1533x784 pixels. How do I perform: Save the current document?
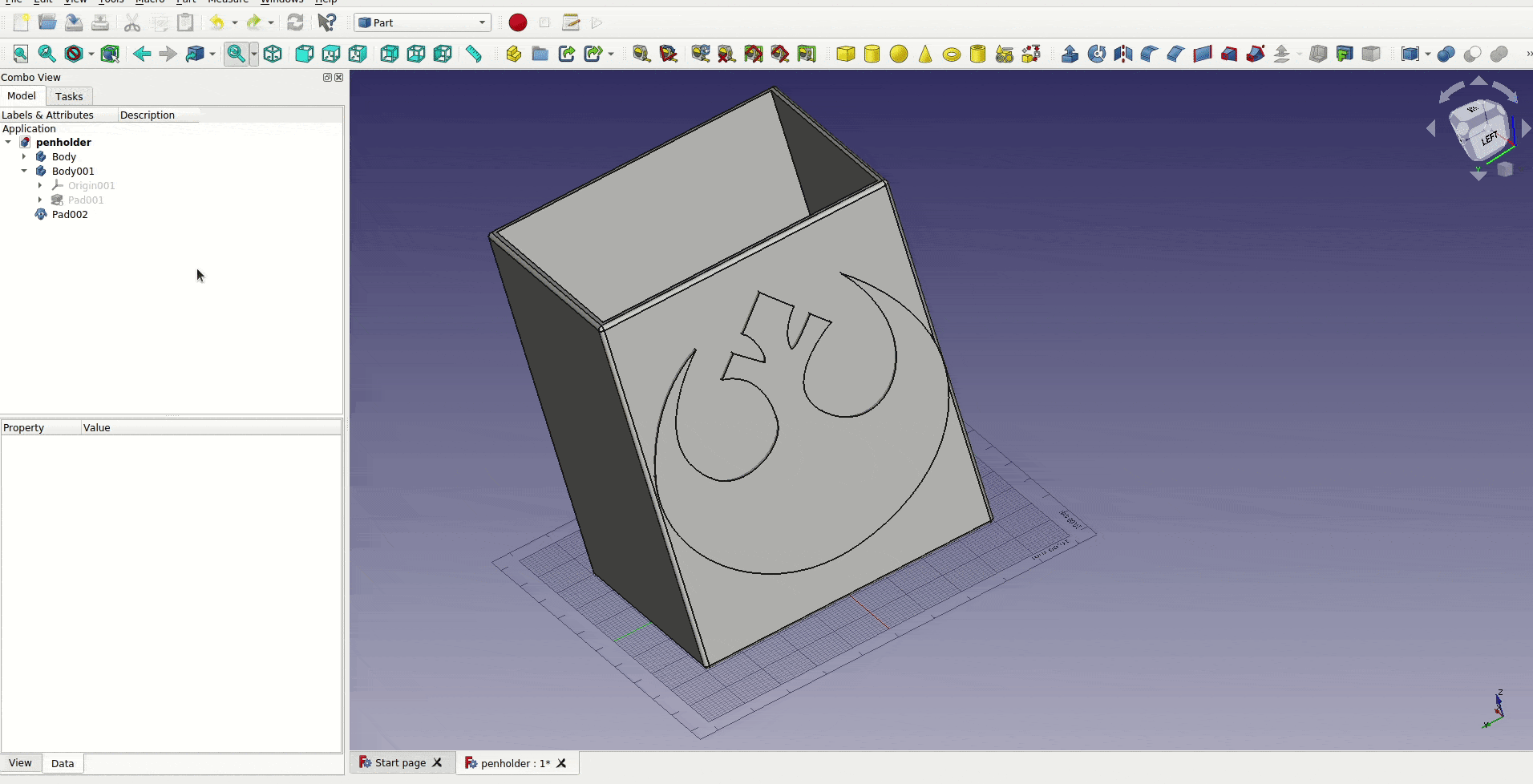(x=74, y=22)
